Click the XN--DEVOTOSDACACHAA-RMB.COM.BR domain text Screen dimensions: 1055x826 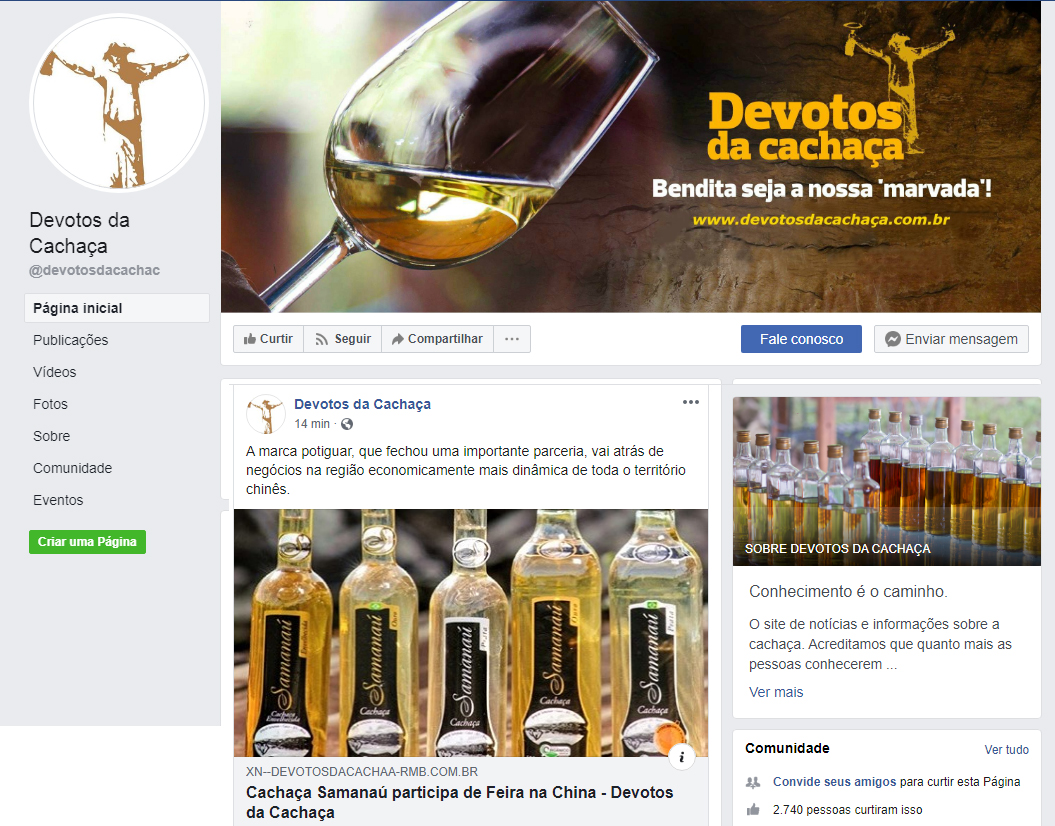[362, 772]
